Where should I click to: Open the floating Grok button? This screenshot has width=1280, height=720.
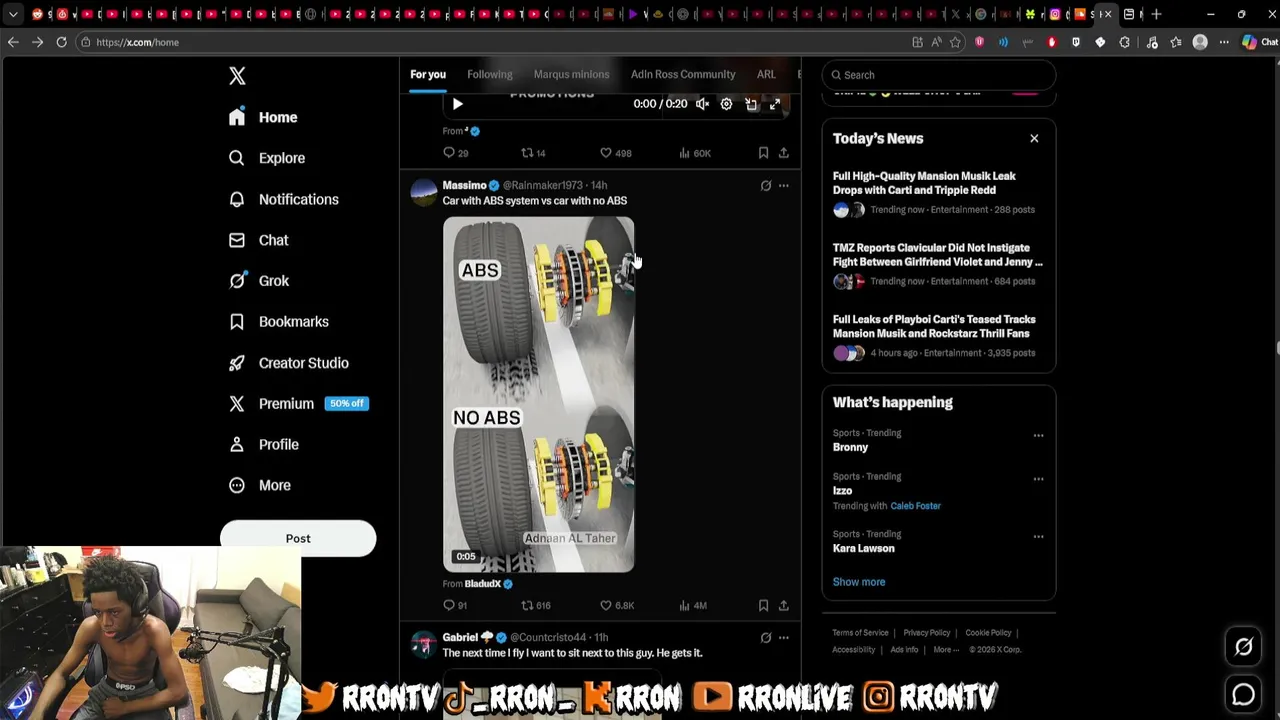click(x=1244, y=647)
